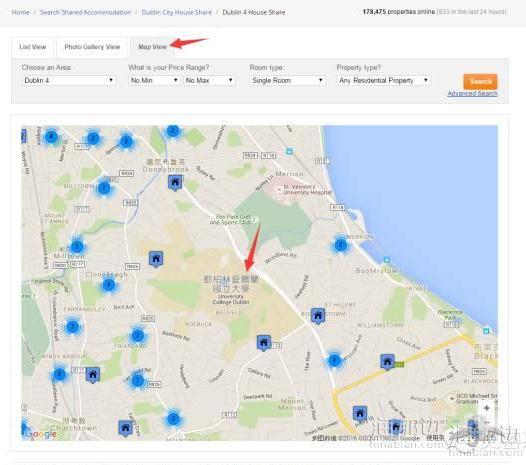The height and width of the screenshot is (465, 526).
Task: Open Search Shared Accommodation breadcrumb
Action: pyautogui.click(x=85, y=12)
